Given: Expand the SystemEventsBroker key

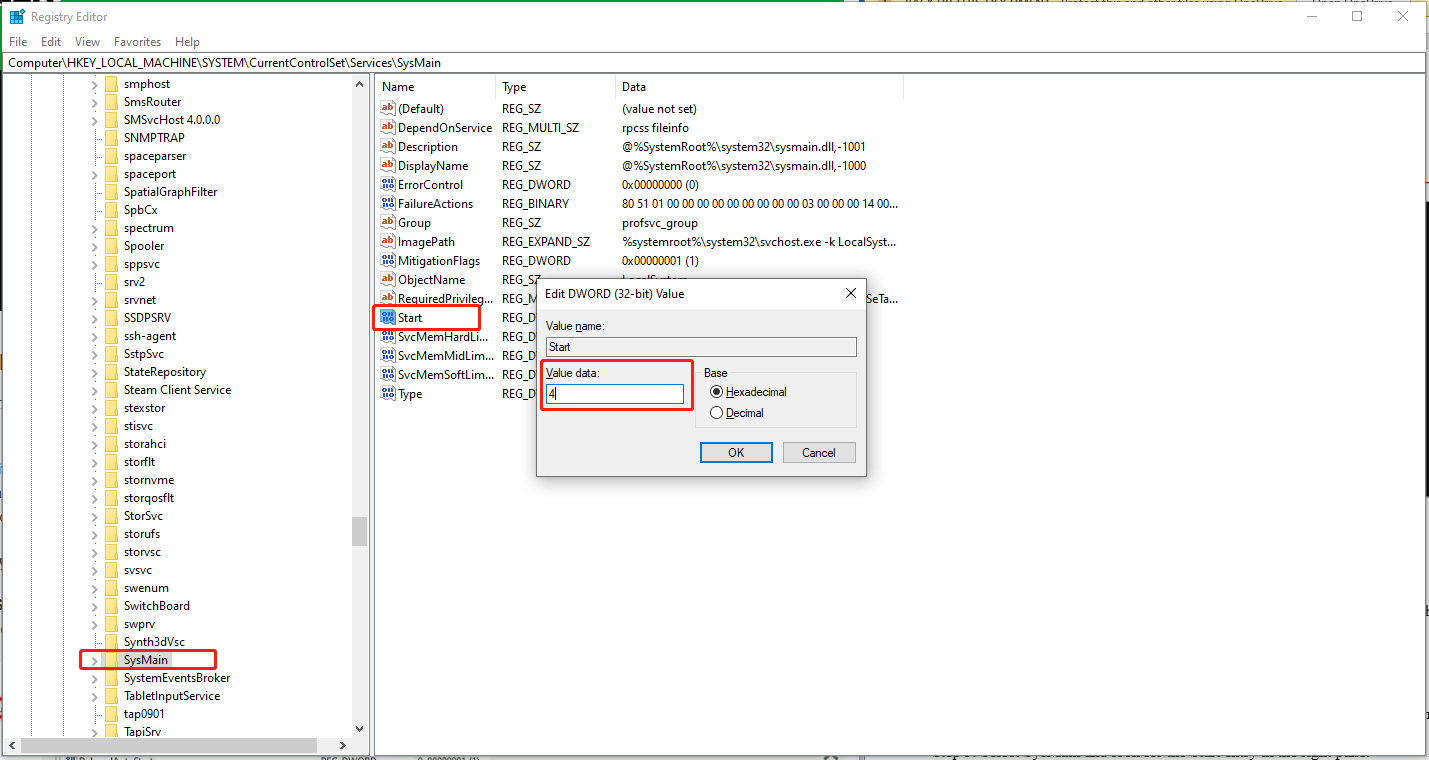Looking at the screenshot, I should tap(94, 678).
